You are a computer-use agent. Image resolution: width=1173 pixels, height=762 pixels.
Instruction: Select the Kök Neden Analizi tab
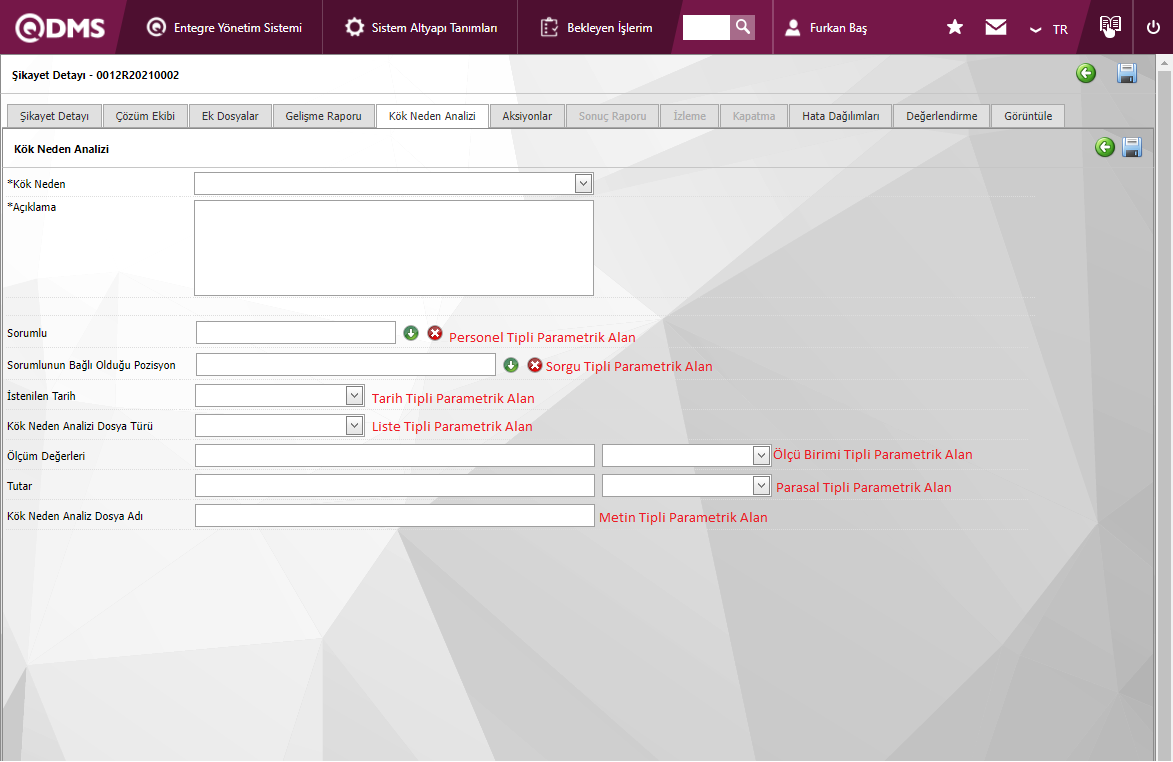[x=432, y=116]
